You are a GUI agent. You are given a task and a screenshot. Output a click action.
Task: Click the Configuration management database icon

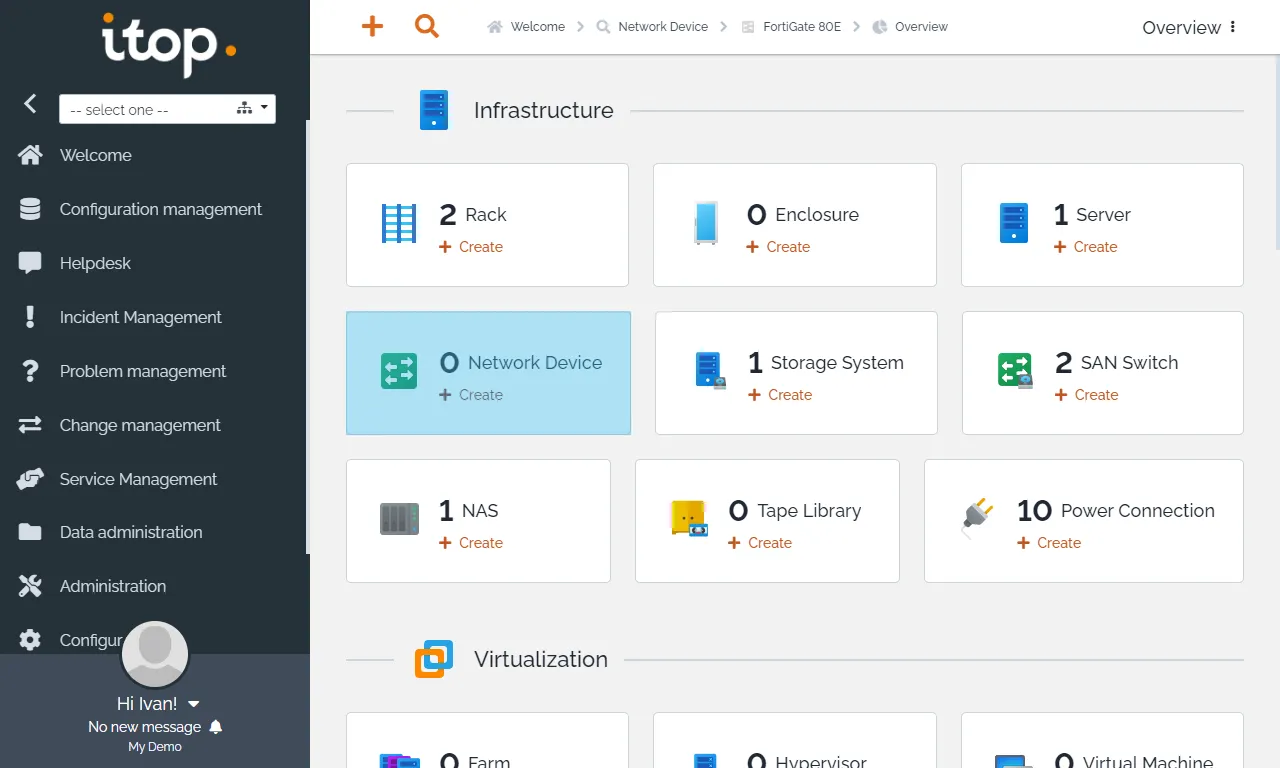[30, 209]
